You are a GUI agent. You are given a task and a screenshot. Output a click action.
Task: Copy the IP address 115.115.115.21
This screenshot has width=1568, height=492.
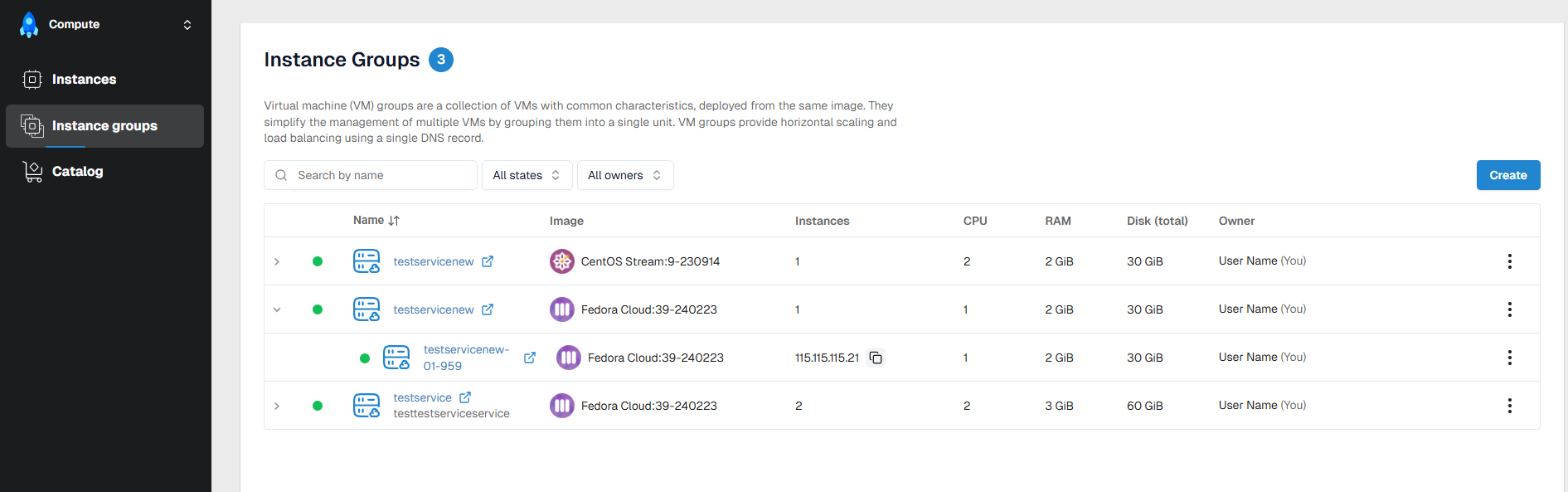point(876,358)
